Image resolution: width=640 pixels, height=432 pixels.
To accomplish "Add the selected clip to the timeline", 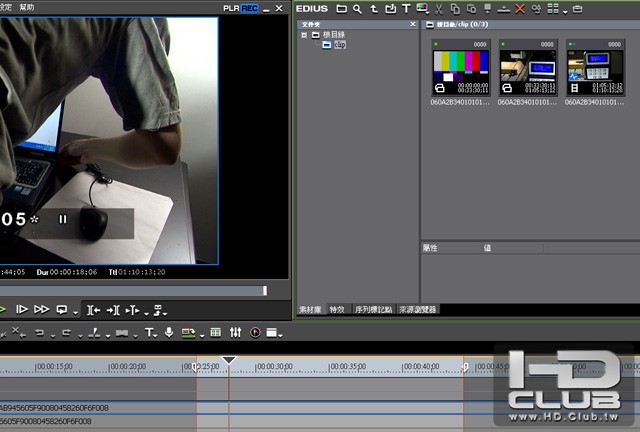I will [x=504, y=9].
